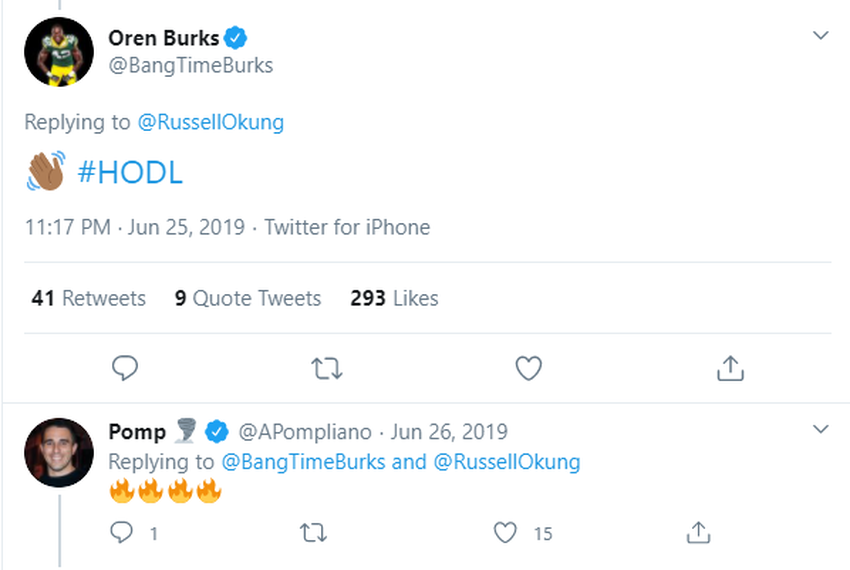
Task: Open Oren Burks' profile picture
Action: click(x=59, y=52)
